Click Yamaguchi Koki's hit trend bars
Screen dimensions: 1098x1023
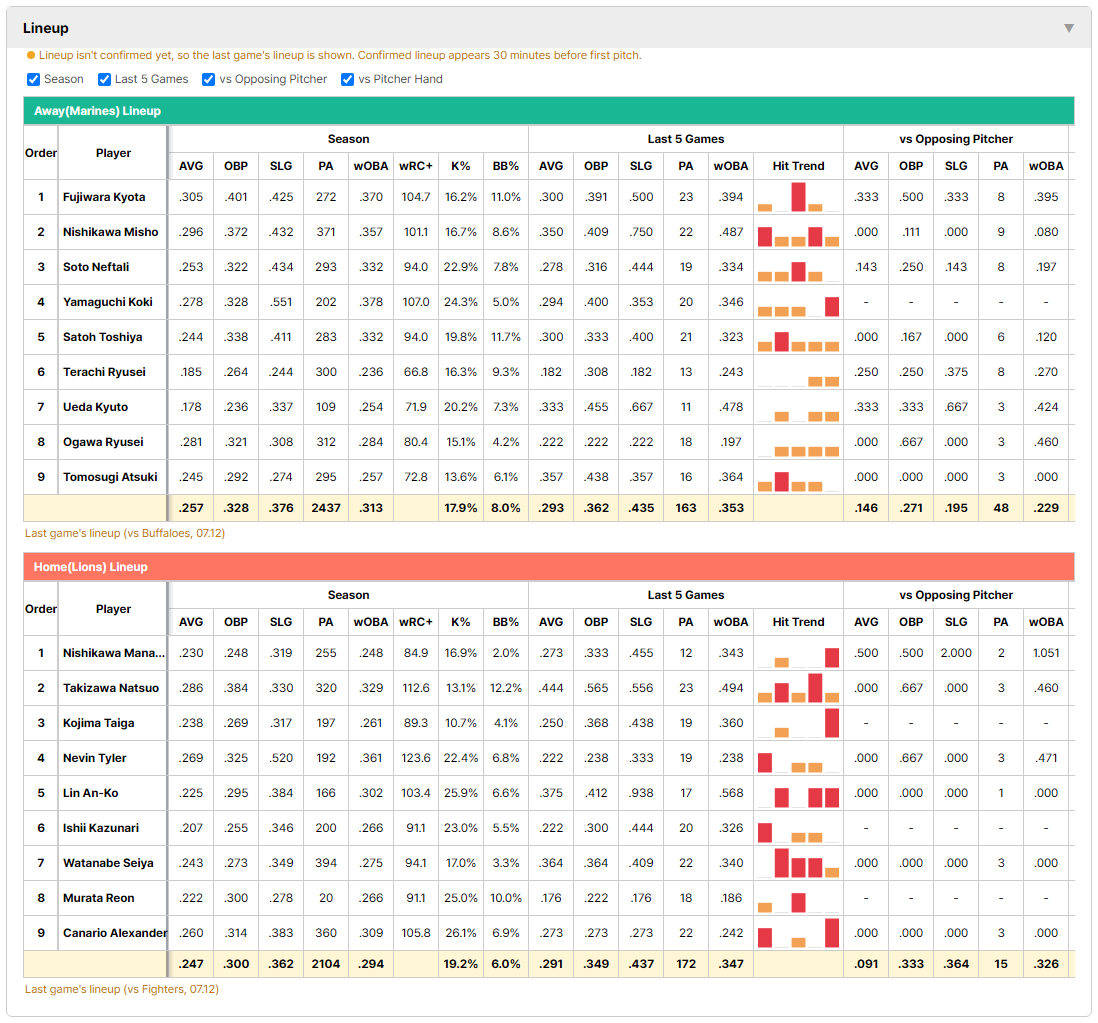798,302
